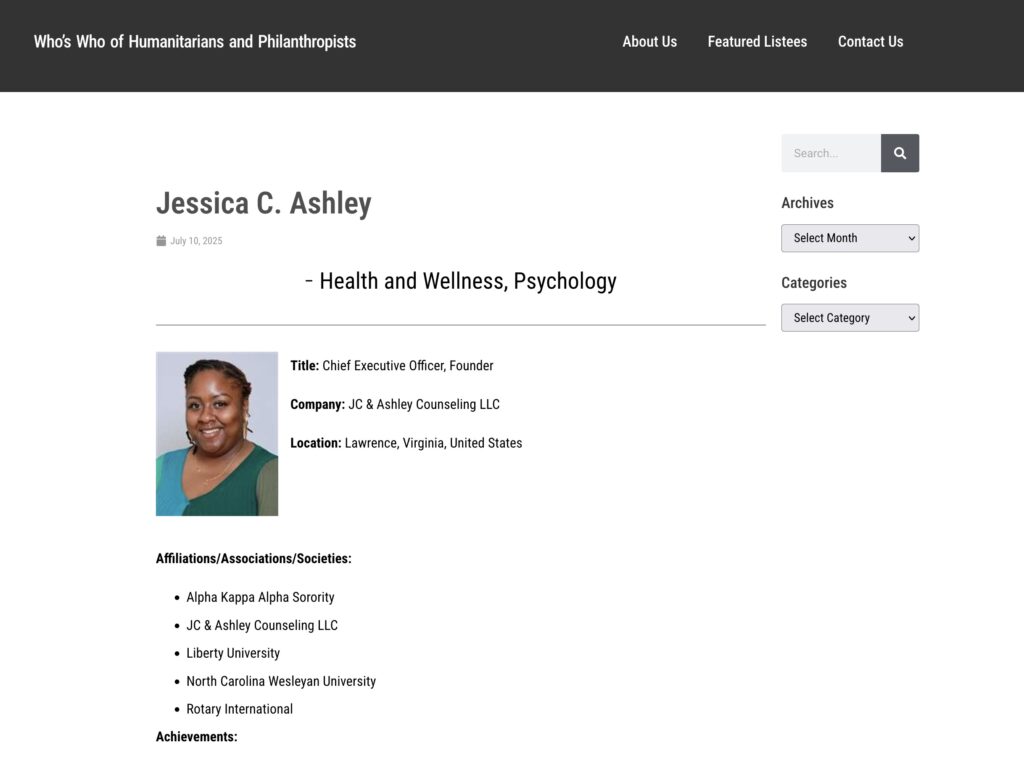This screenshot has width=1024, height=764.
Task: Go to Featured Listees page
Action: (757, 42)
